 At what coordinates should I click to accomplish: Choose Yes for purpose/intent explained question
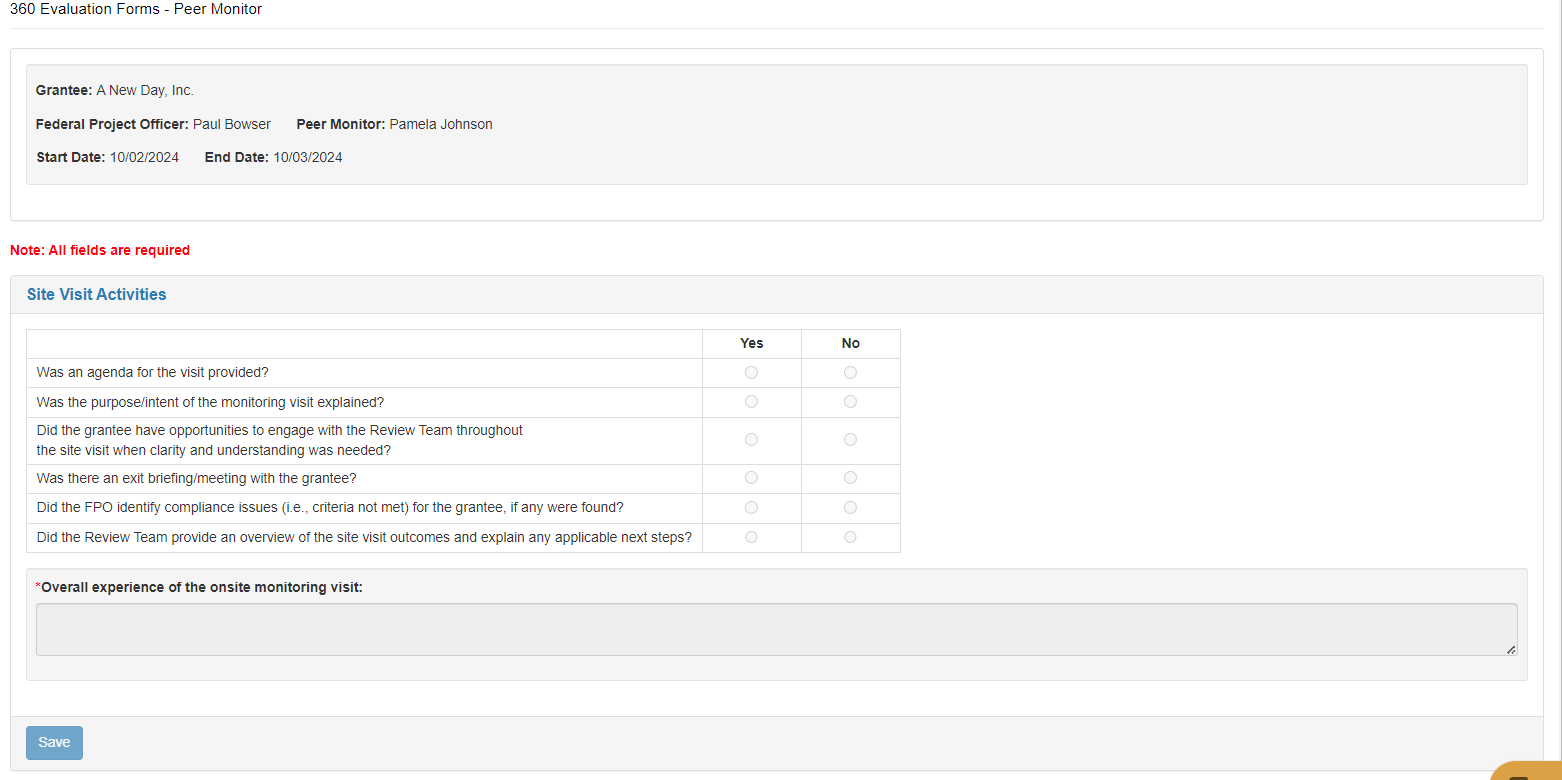click(x=751, y=402)
